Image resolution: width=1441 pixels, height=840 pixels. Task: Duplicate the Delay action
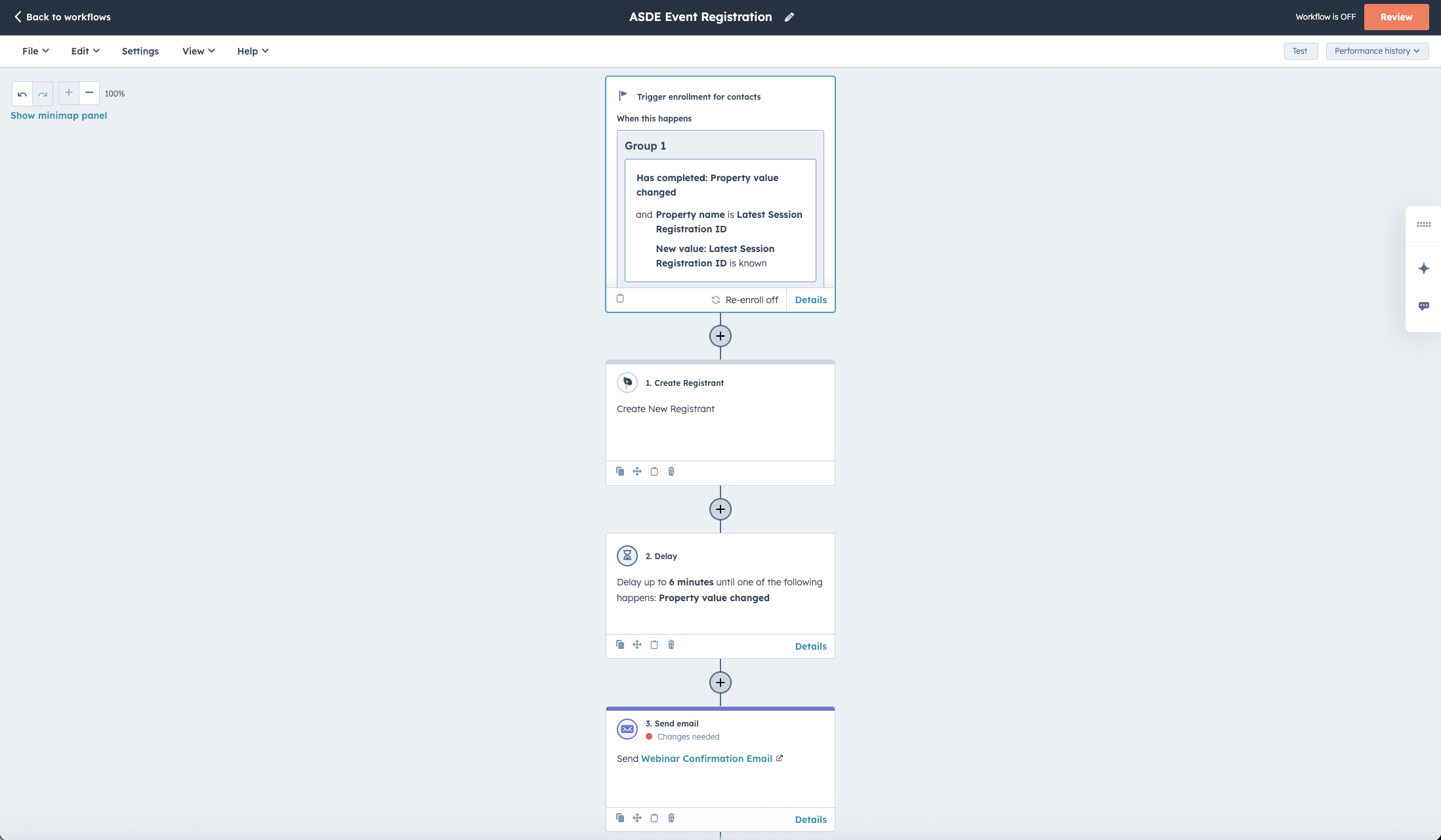(x=620, y=644)
